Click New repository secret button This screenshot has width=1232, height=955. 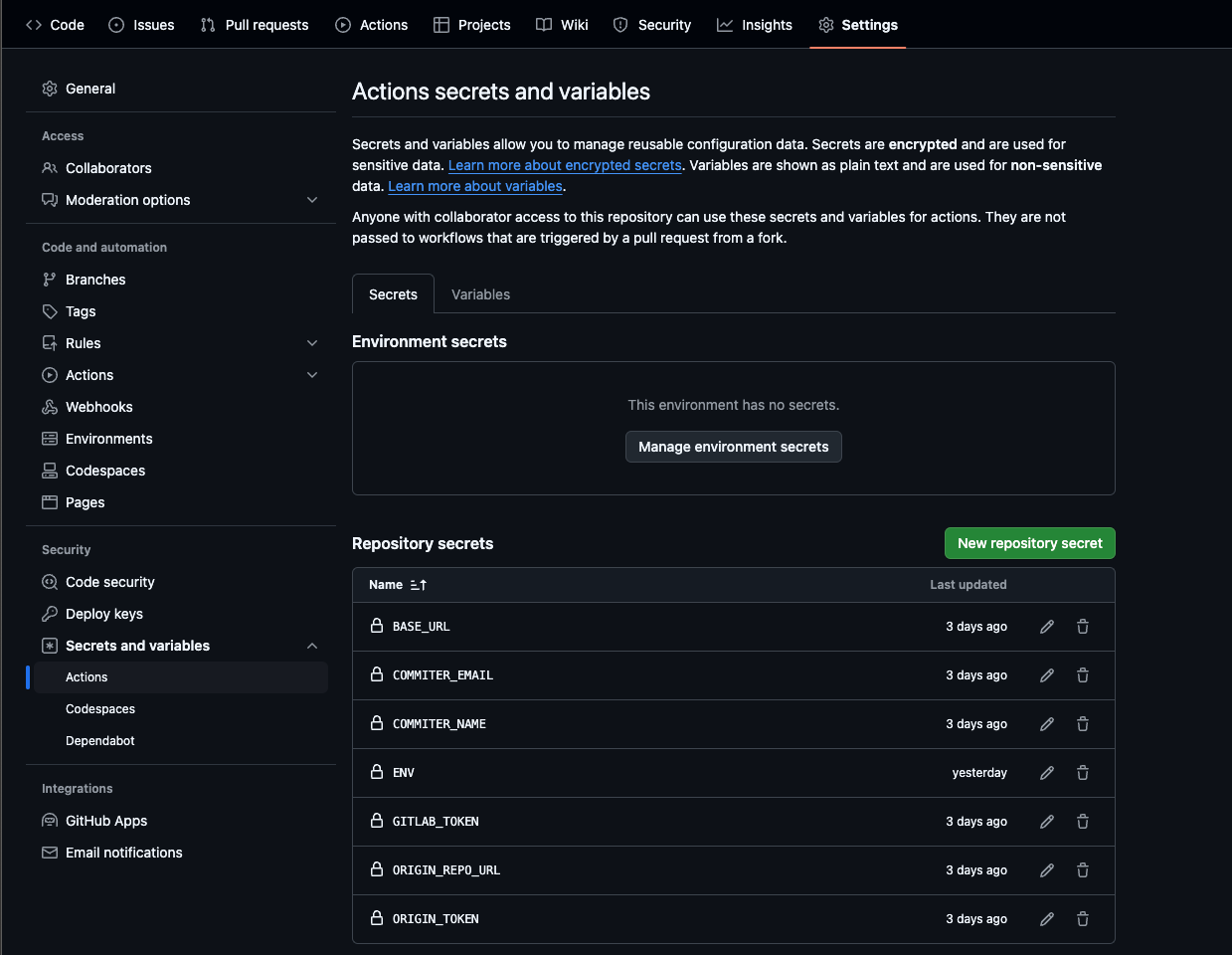[x=1030, y=543]
